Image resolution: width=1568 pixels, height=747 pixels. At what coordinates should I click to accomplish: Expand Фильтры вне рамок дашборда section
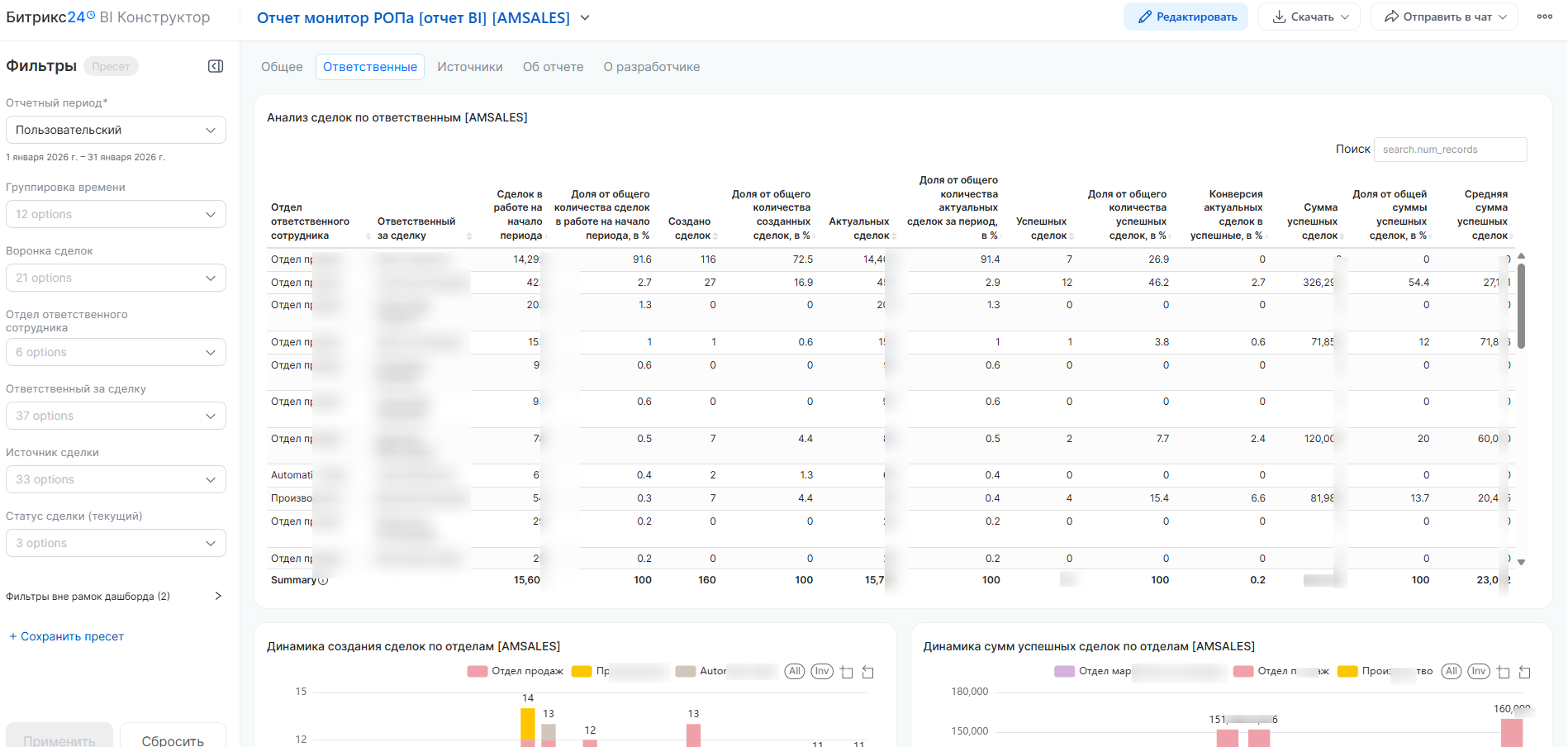pyautogui.click(x=218, y=596)
